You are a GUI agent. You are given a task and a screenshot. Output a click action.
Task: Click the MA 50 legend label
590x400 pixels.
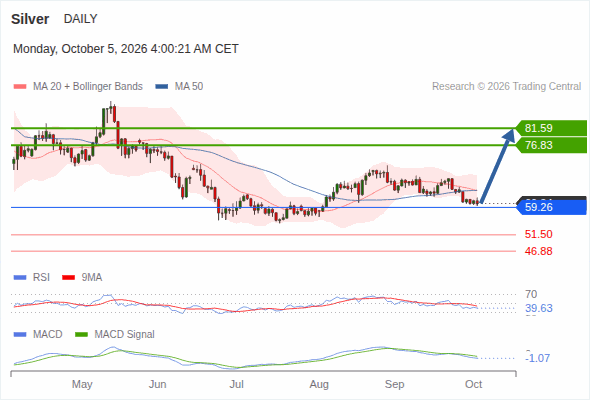tap(189, 87)
